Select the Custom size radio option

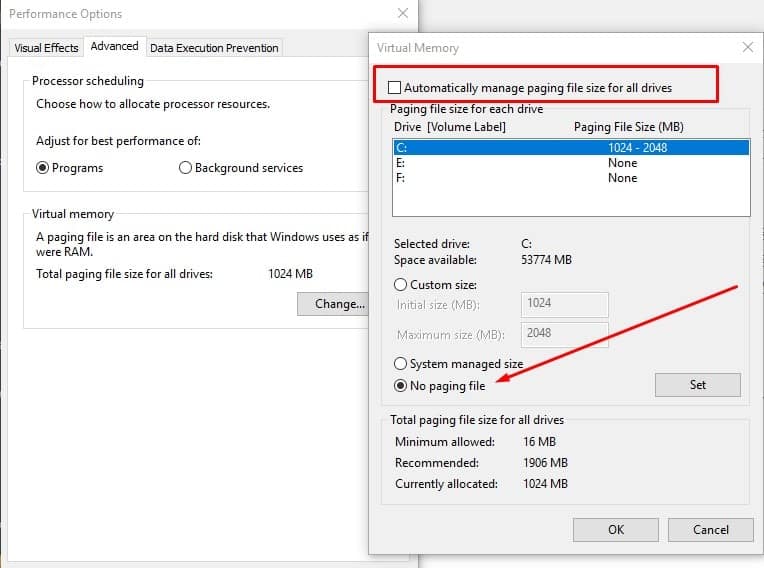[400, 284]
